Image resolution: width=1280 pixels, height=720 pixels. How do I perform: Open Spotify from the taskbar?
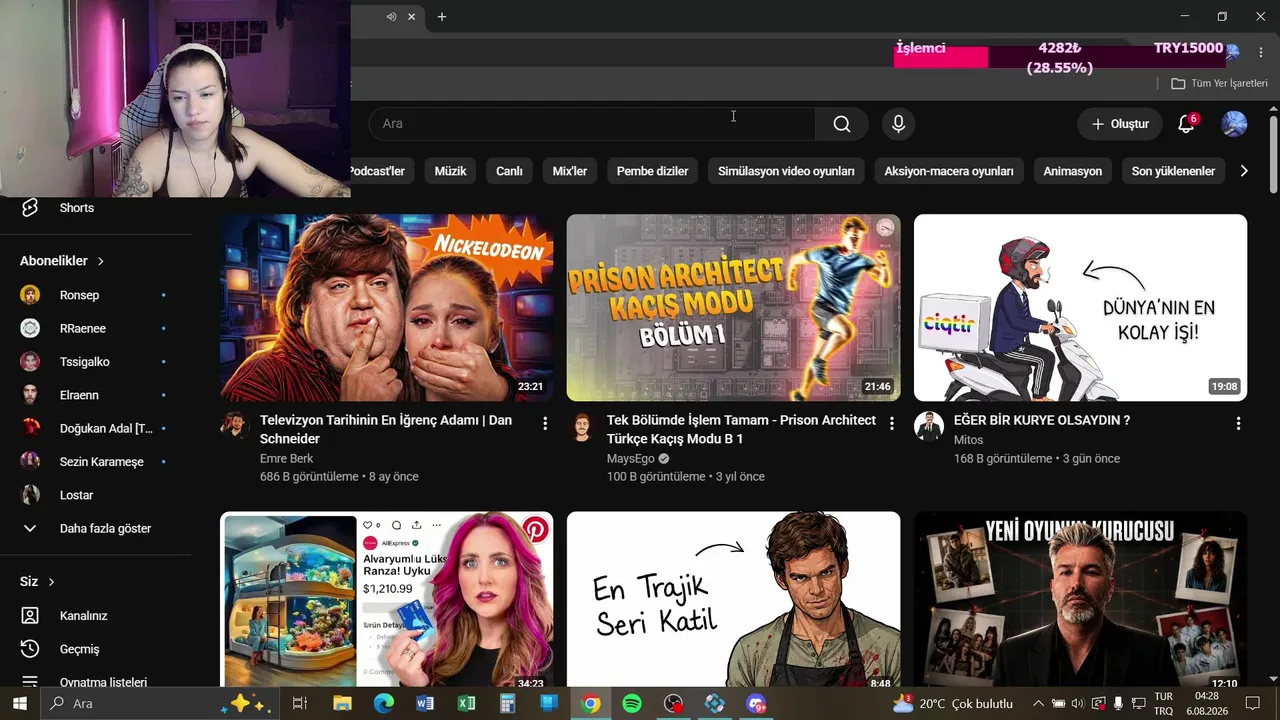(x=632, y=704)
